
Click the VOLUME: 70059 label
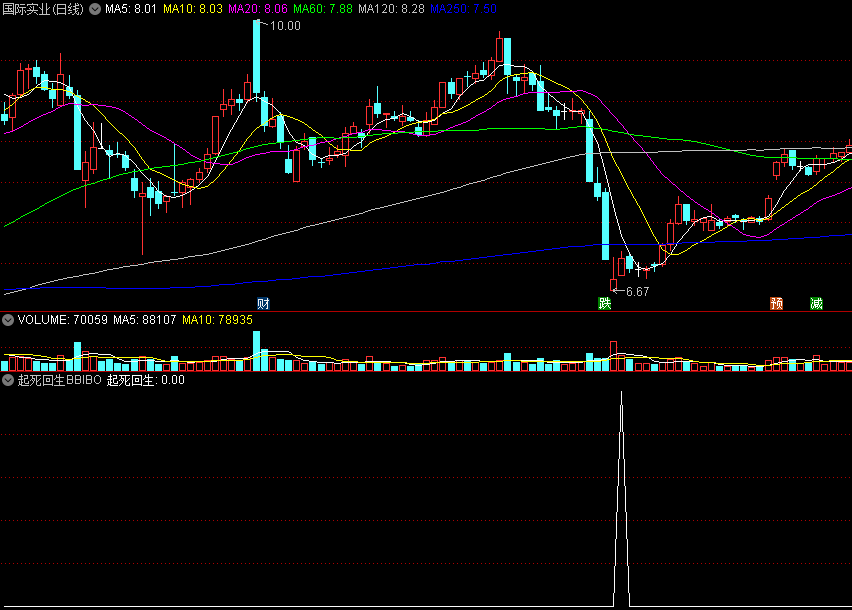[62, 320]
